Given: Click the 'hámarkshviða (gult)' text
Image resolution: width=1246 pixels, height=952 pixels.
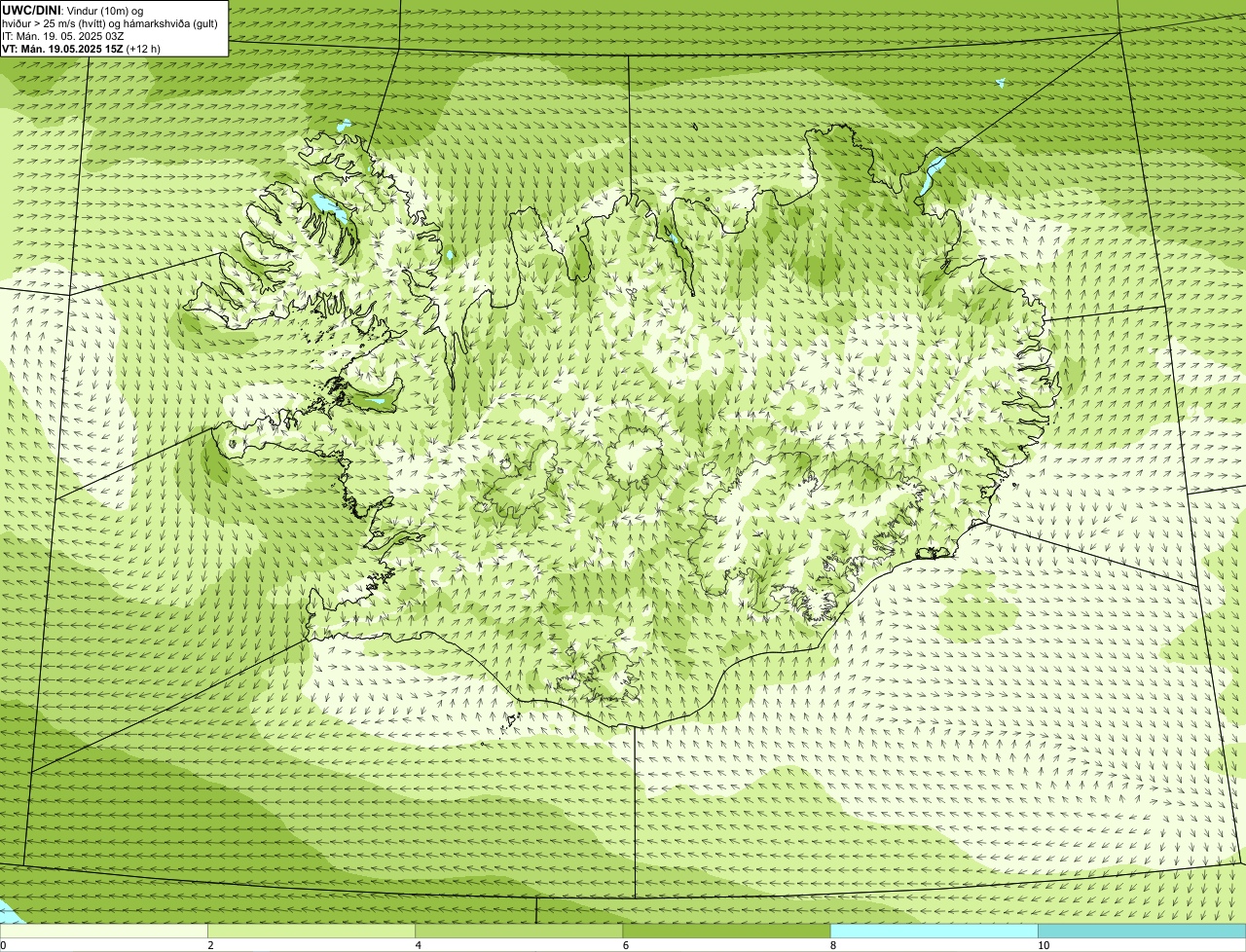Looking at the screenshot, I should pos(170,22).
